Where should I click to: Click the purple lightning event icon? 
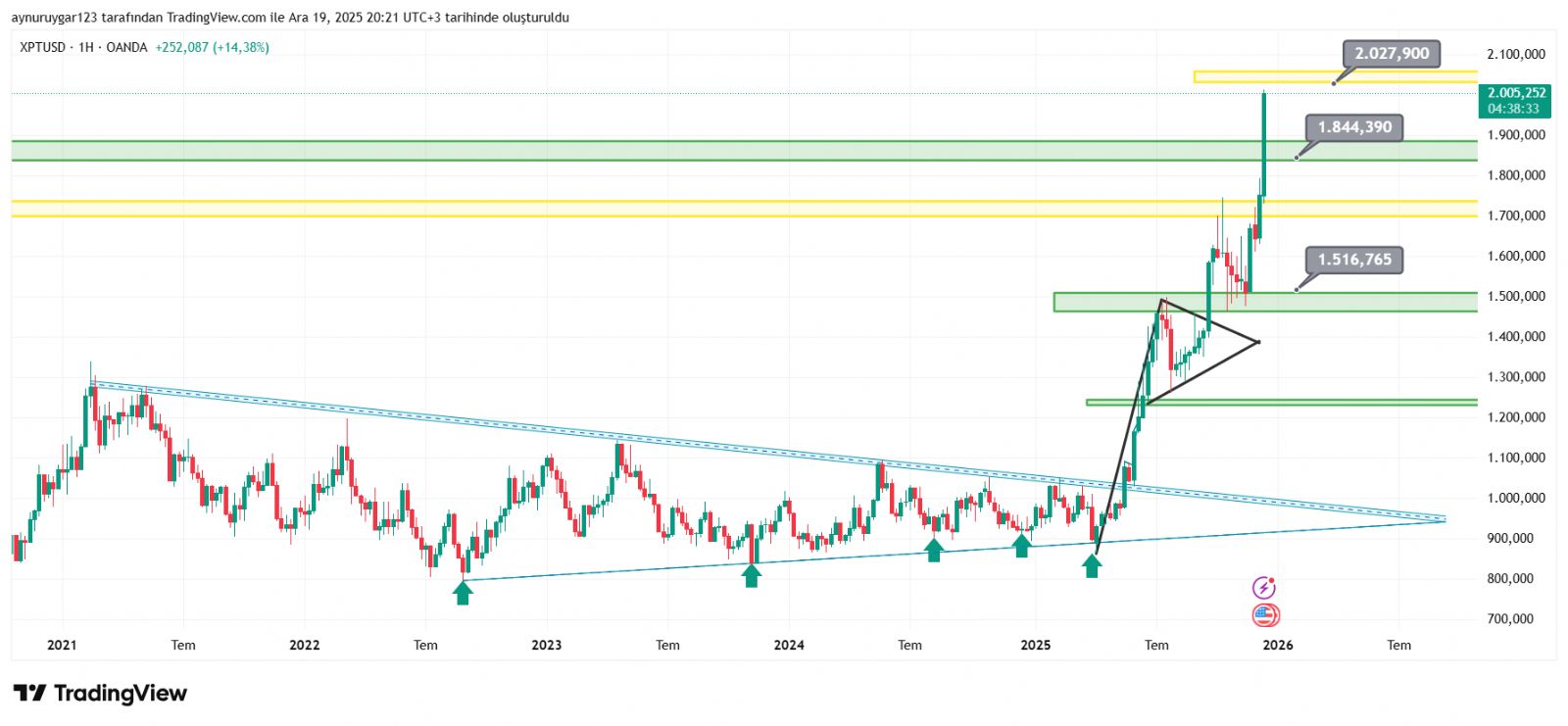coord(1264,588)
